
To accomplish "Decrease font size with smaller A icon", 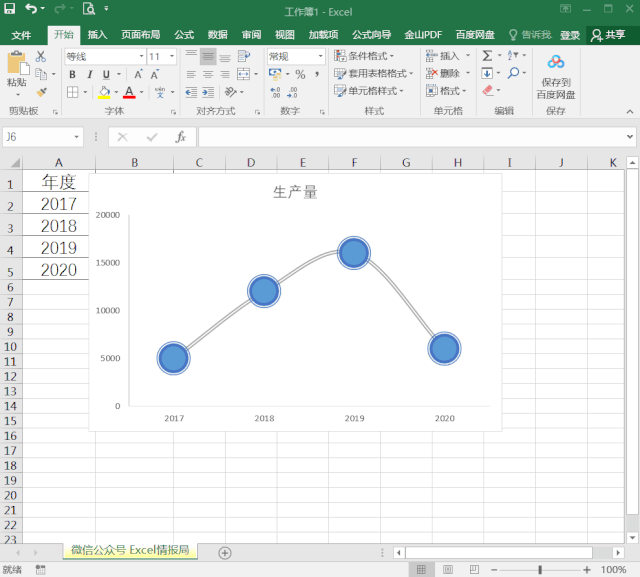I will (x=154, y=74).
